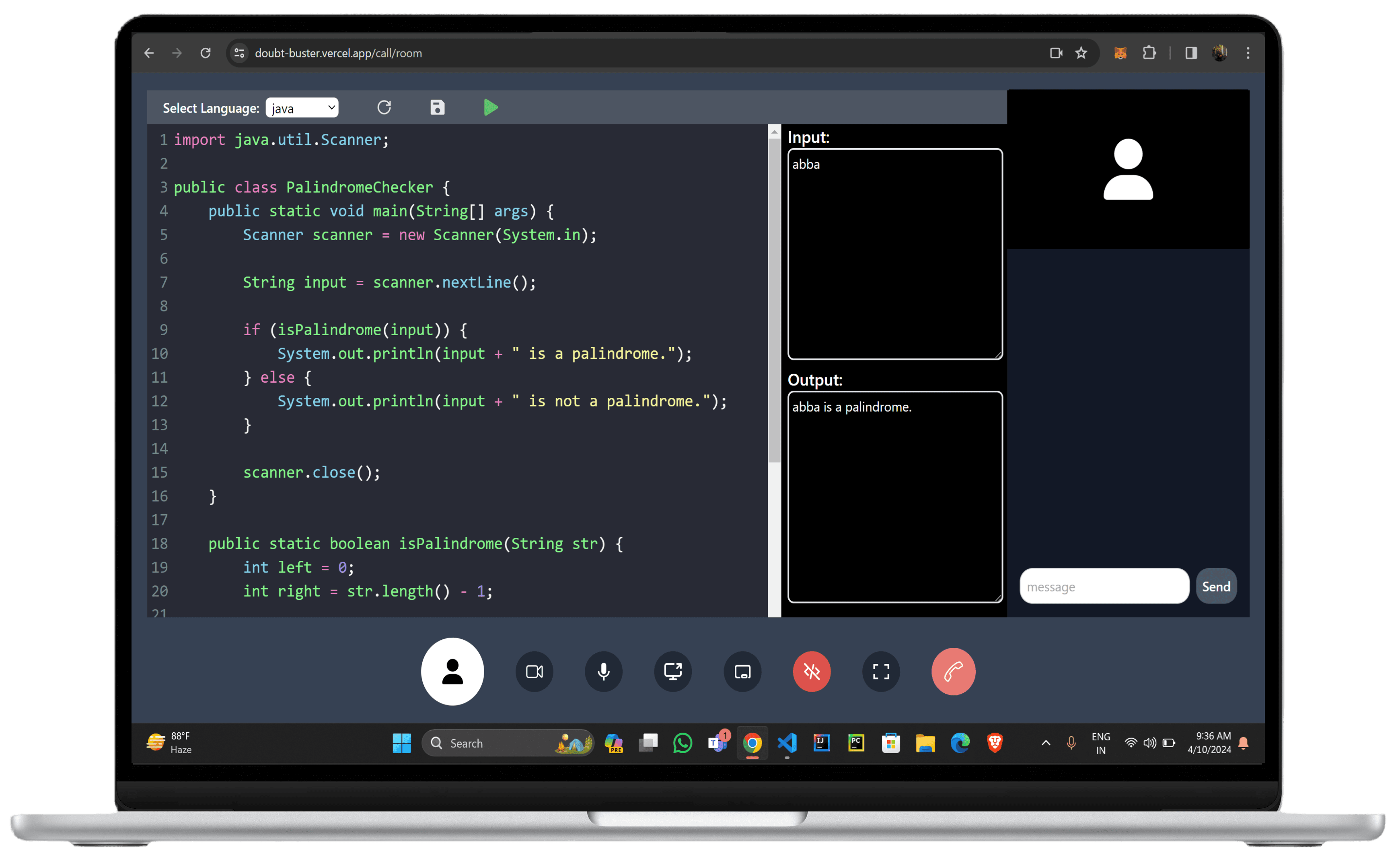
Task: Click code line 'scanner.close();'
Action: coord(311,472)
